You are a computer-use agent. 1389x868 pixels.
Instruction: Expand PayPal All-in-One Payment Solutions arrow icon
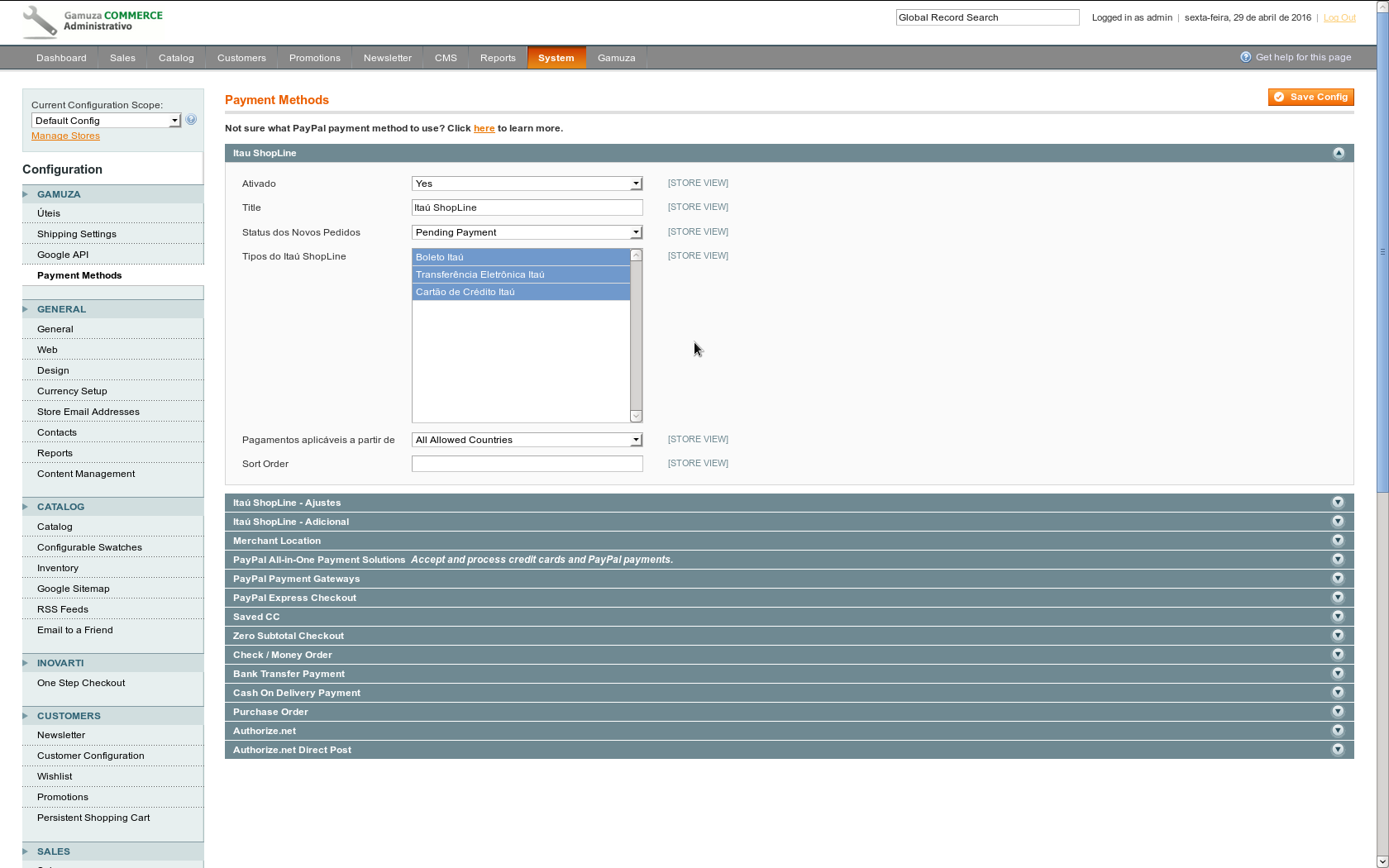pos(1338,560)
